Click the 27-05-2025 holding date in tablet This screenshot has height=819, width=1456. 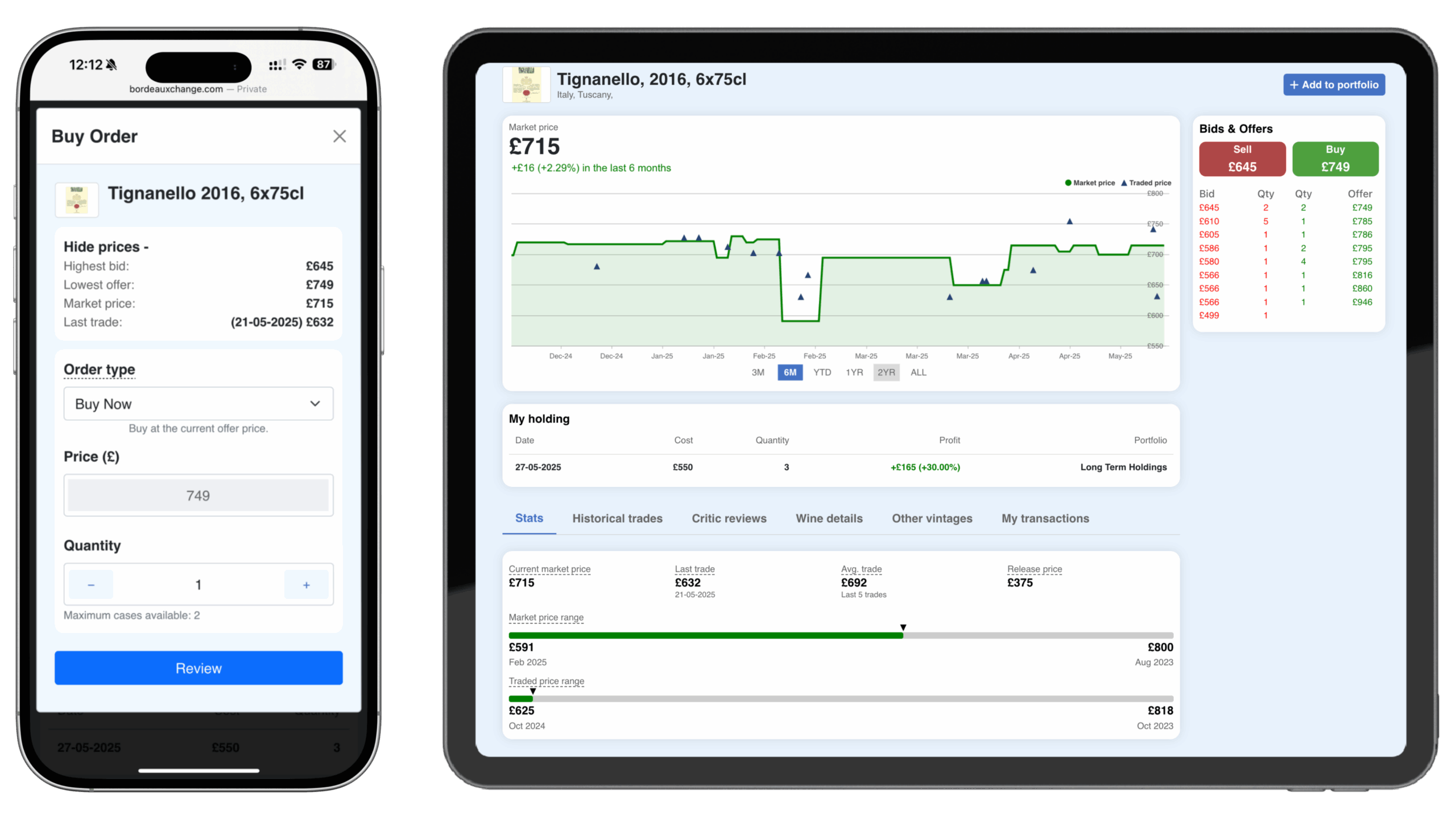click(x=537, y=467)
